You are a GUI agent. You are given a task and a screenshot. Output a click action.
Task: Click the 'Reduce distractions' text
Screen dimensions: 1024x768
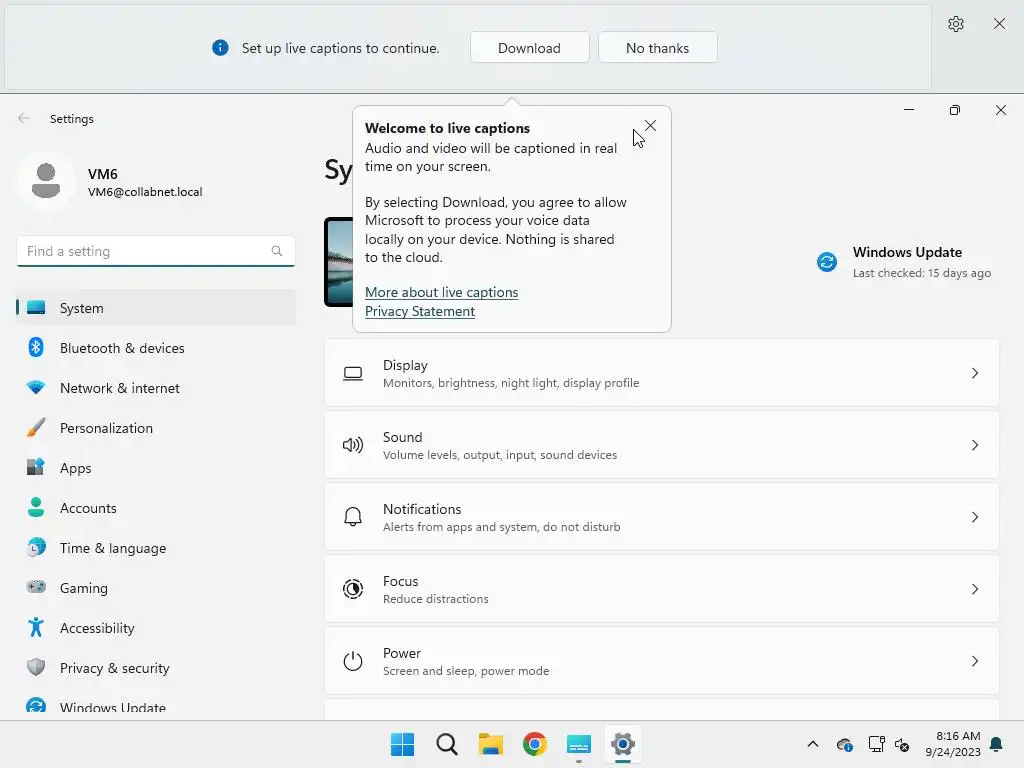436,599
